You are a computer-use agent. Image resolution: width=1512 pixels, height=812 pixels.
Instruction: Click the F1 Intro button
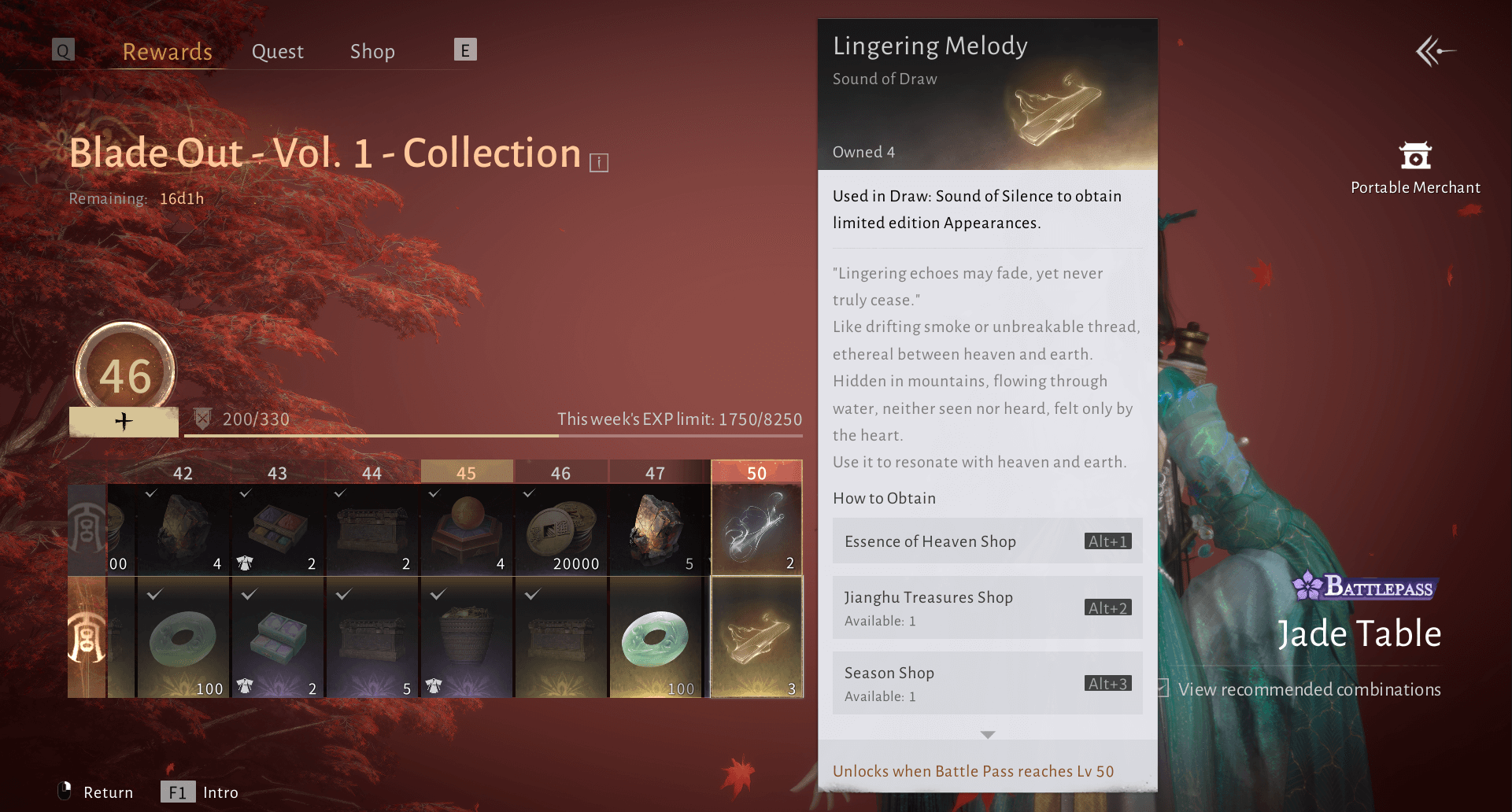click(200, 792)
